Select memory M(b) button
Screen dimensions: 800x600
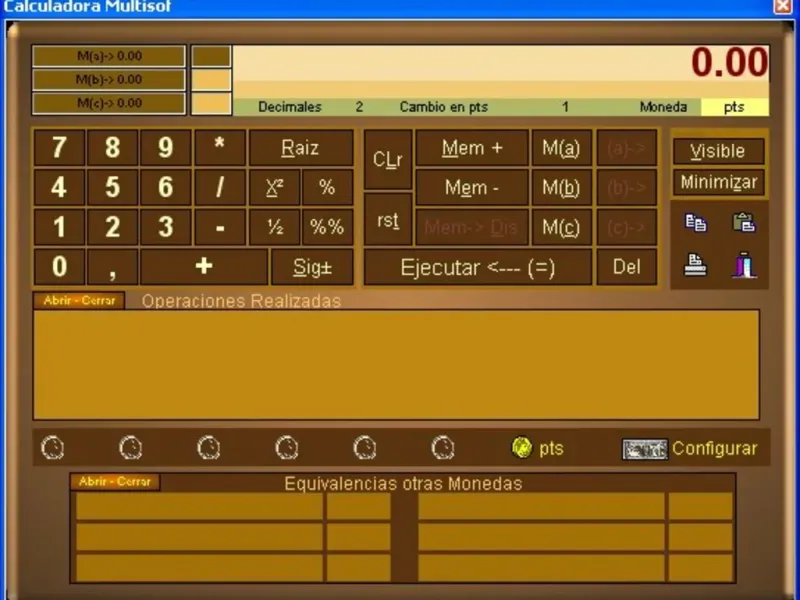(561, 187)
